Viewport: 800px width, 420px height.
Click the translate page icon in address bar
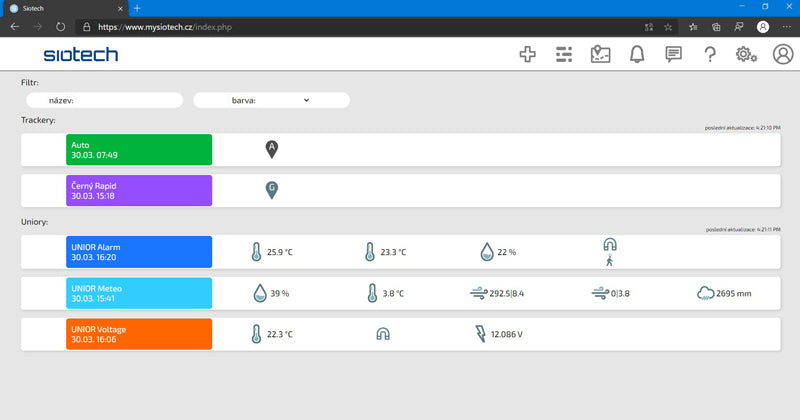[x=648, y=27]
